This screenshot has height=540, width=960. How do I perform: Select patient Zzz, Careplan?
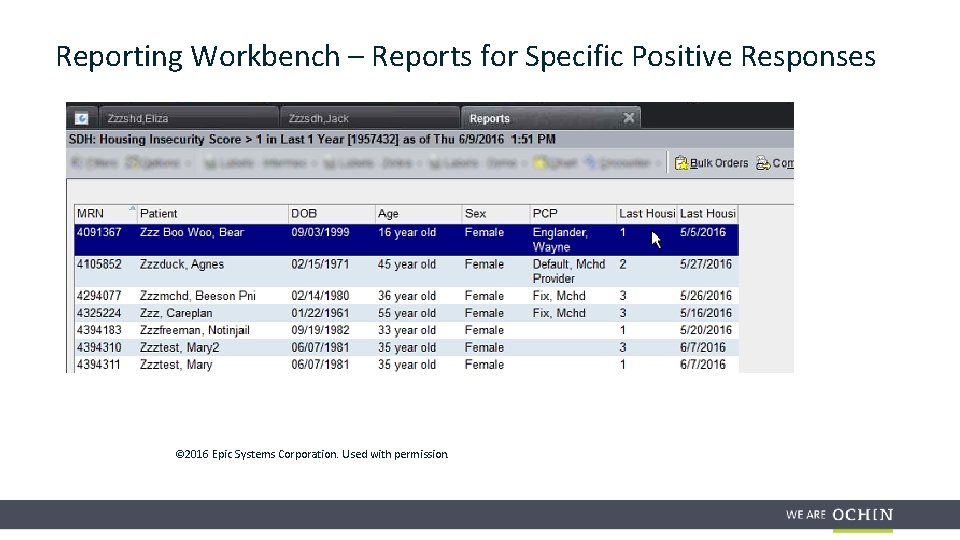click(x=176, y=313)
